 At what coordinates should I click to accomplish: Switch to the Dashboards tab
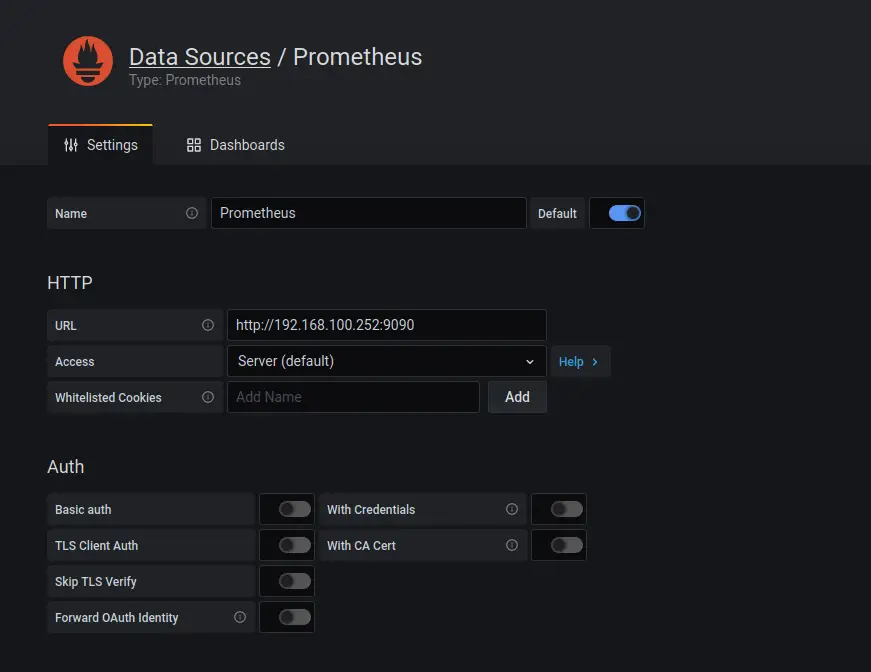pyautogui.click(x=236, y=145)
